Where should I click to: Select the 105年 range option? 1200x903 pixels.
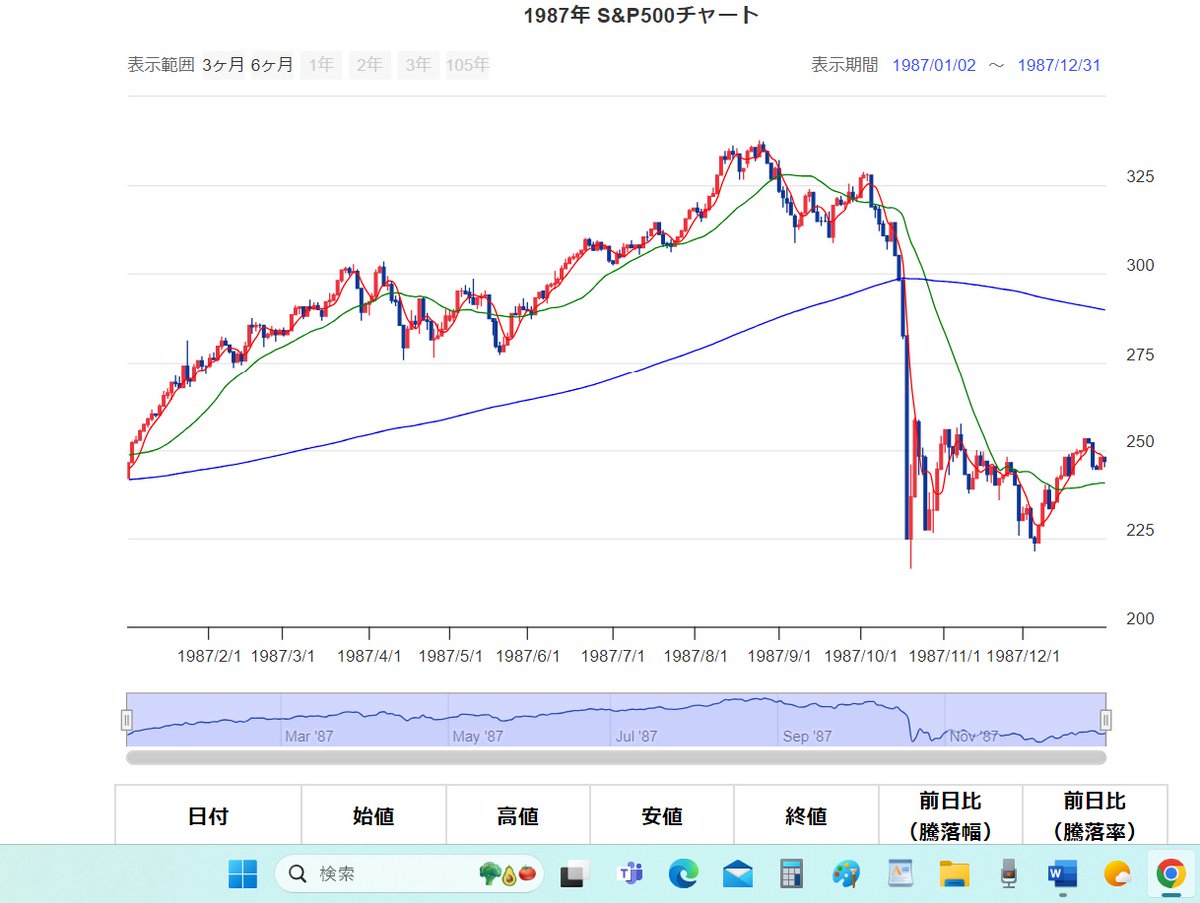(x=467, y=65)
